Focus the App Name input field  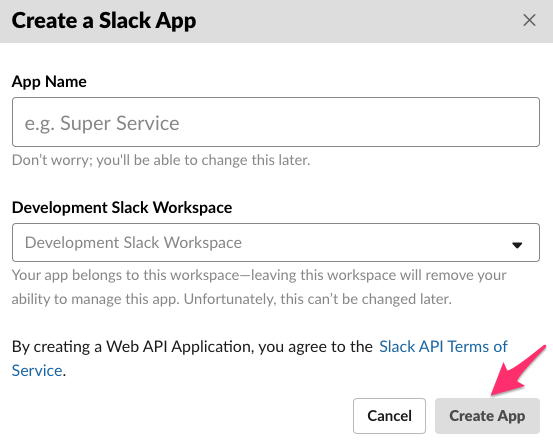click(276, 122)
